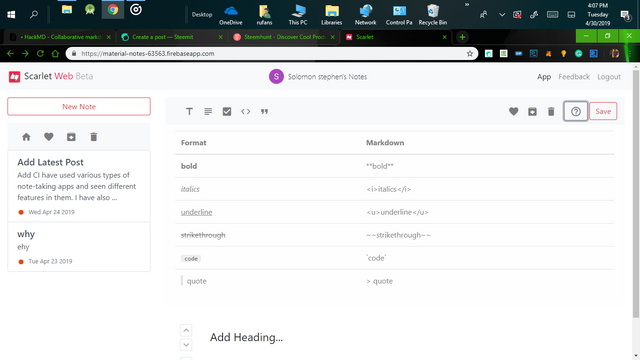Open Network toolbar shortcut

coord(365,14)
